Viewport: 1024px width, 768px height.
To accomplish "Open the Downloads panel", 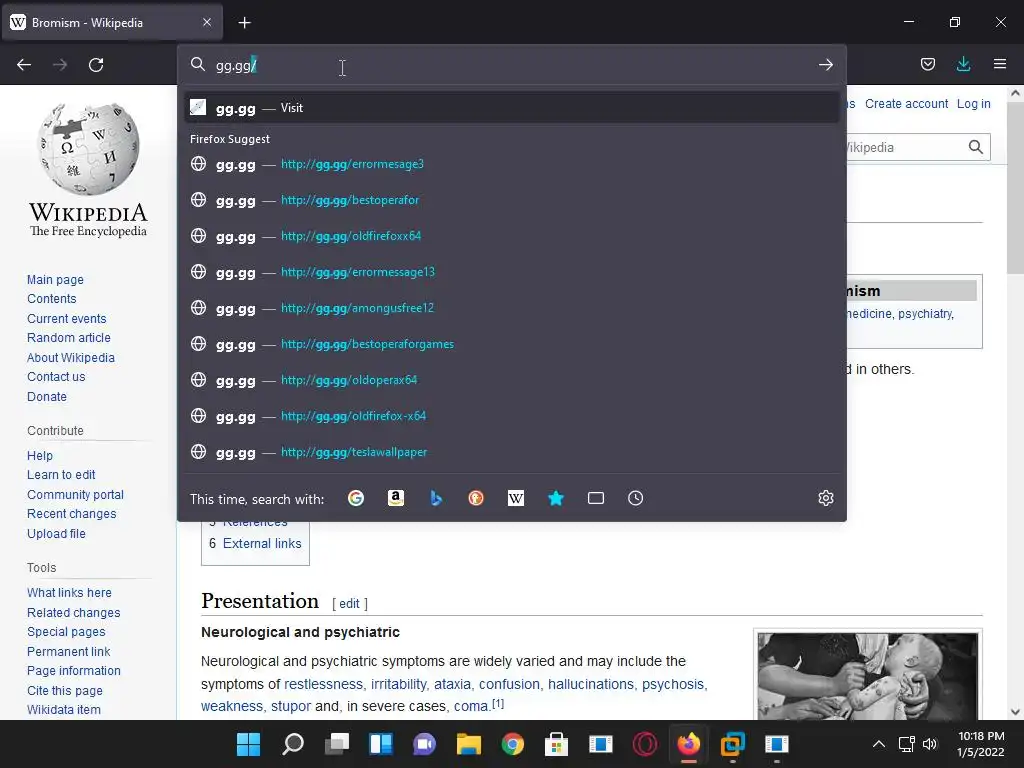I will tap(963, 64).
